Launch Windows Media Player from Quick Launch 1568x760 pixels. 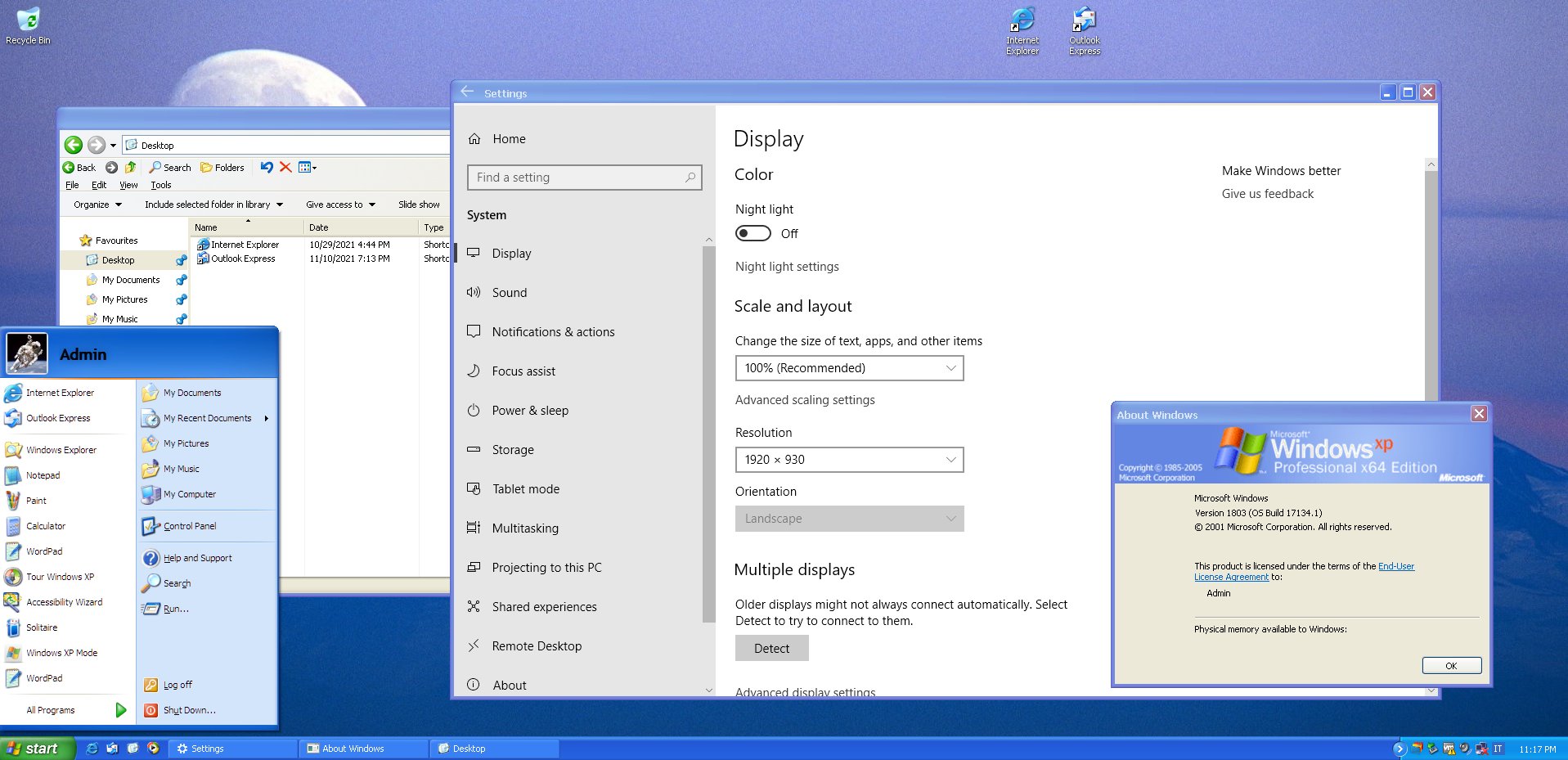point(153,749)
